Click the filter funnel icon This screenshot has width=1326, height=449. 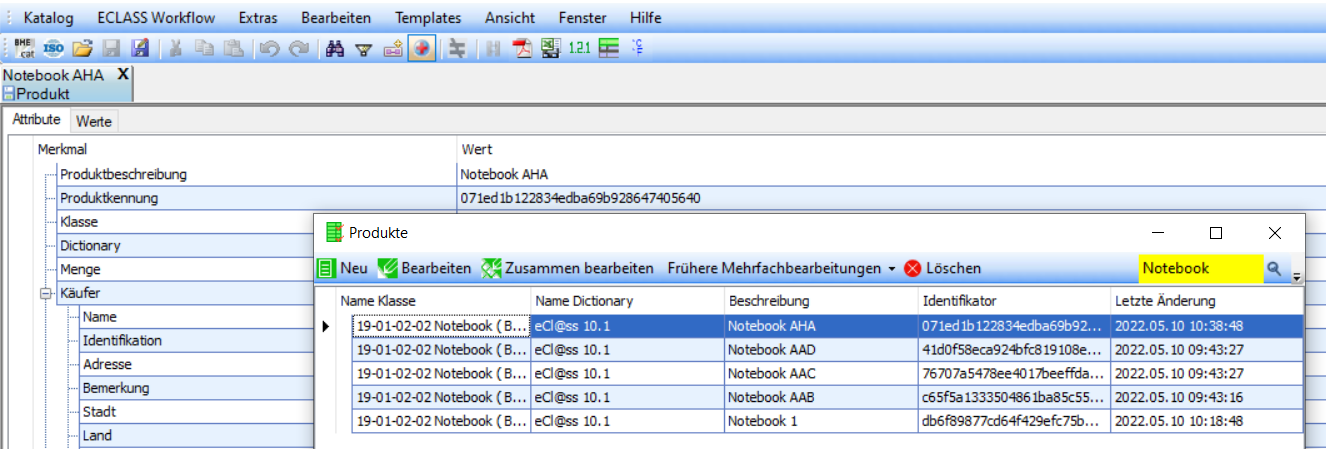click(364, 48)
